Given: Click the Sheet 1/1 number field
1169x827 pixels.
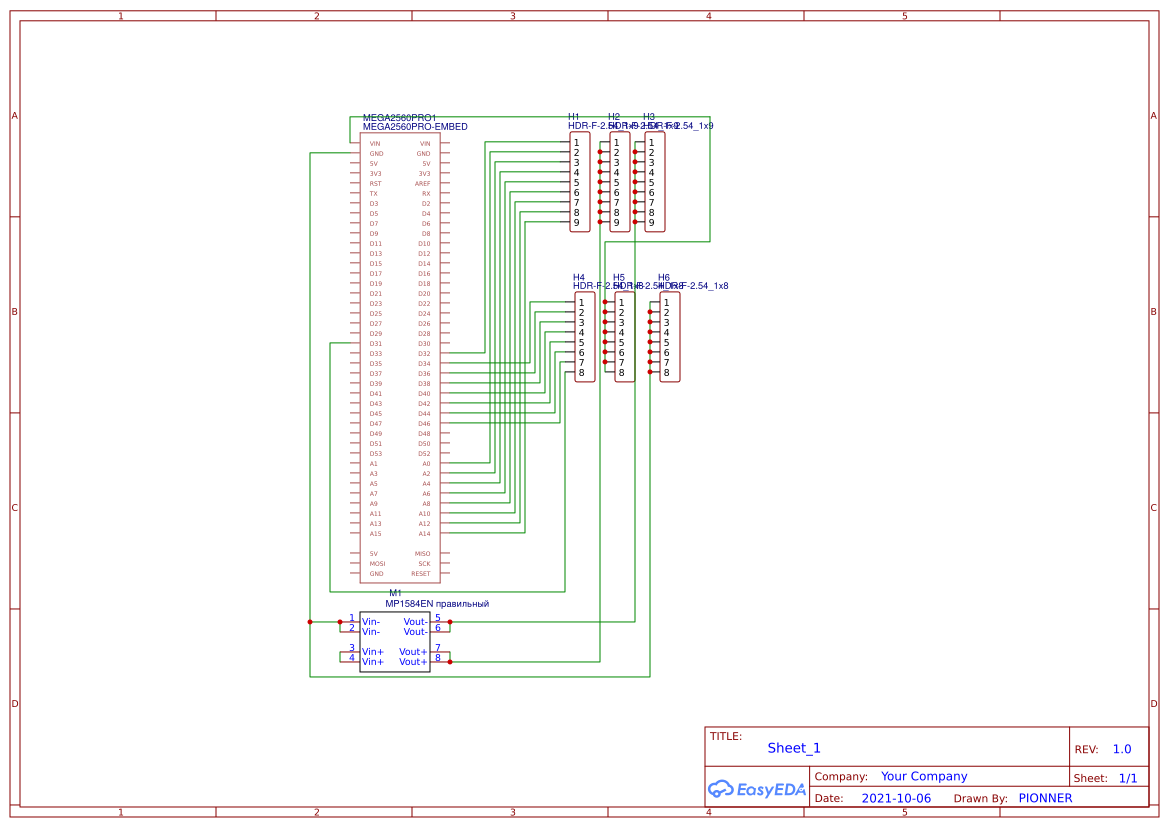Looking at the screenshot, I should click(1127, 777).
